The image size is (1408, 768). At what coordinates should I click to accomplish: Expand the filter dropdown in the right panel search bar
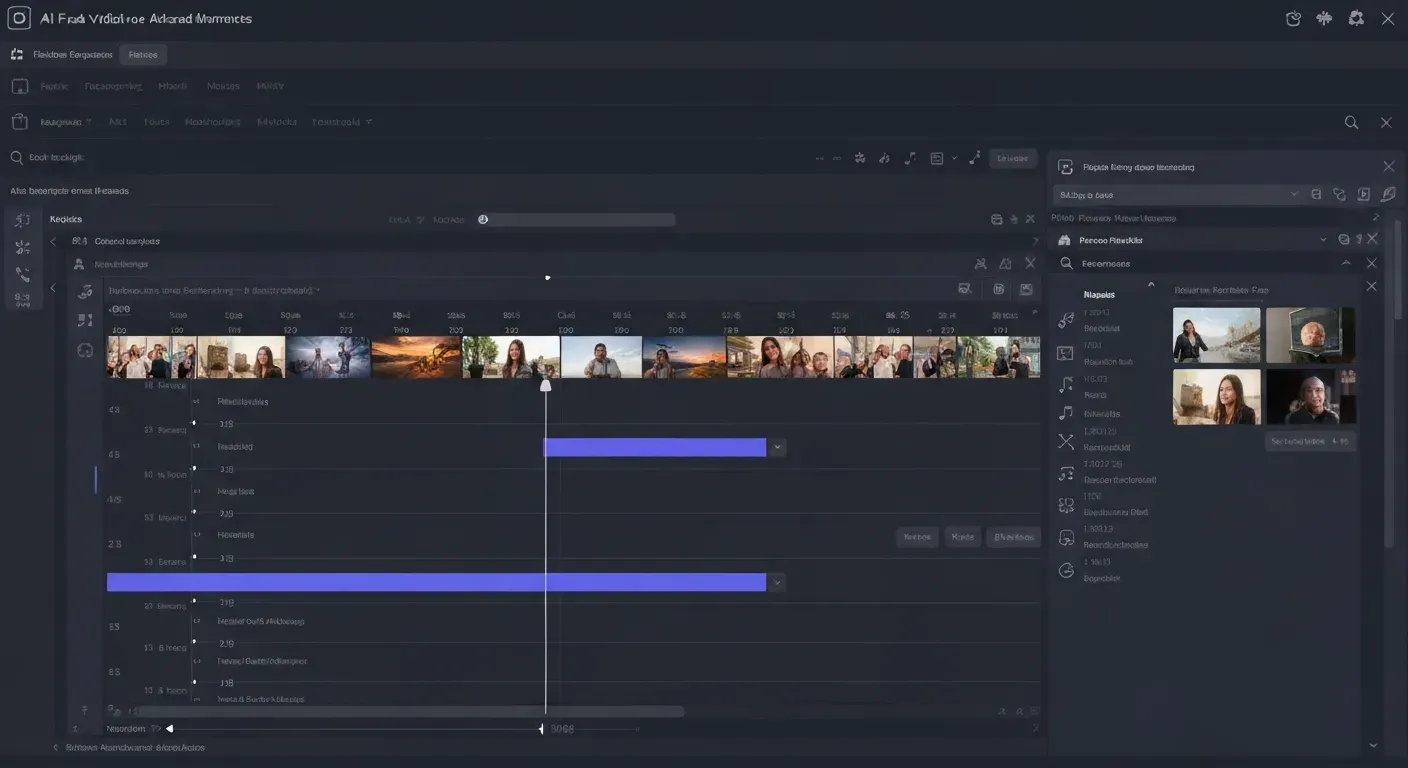pos(1295,194)
